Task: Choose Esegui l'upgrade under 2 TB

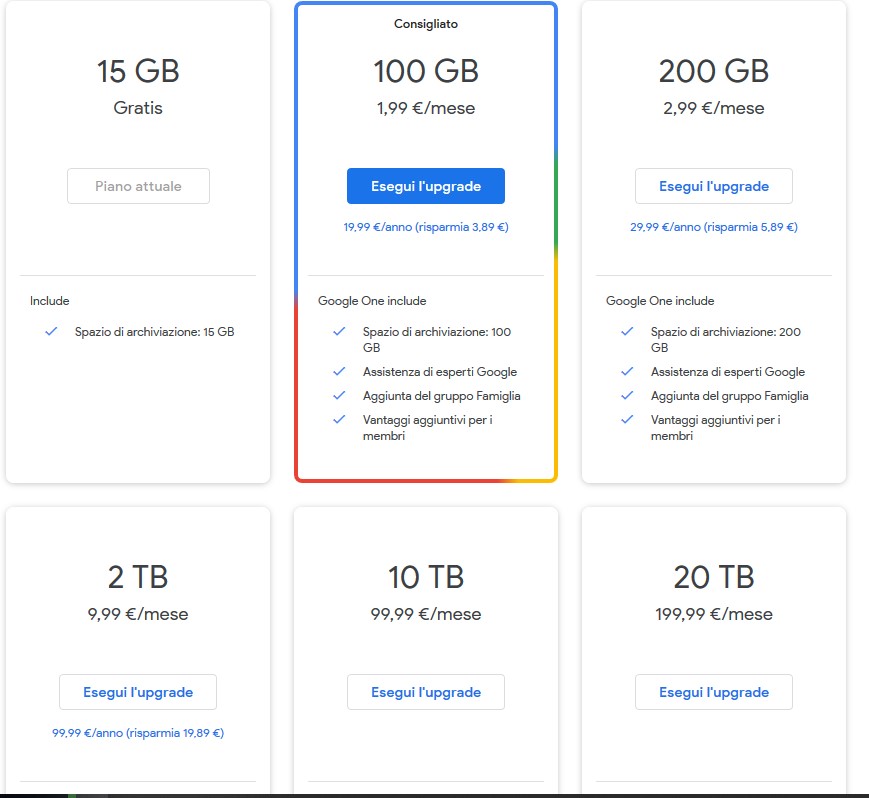Action: tap(138, 692)
